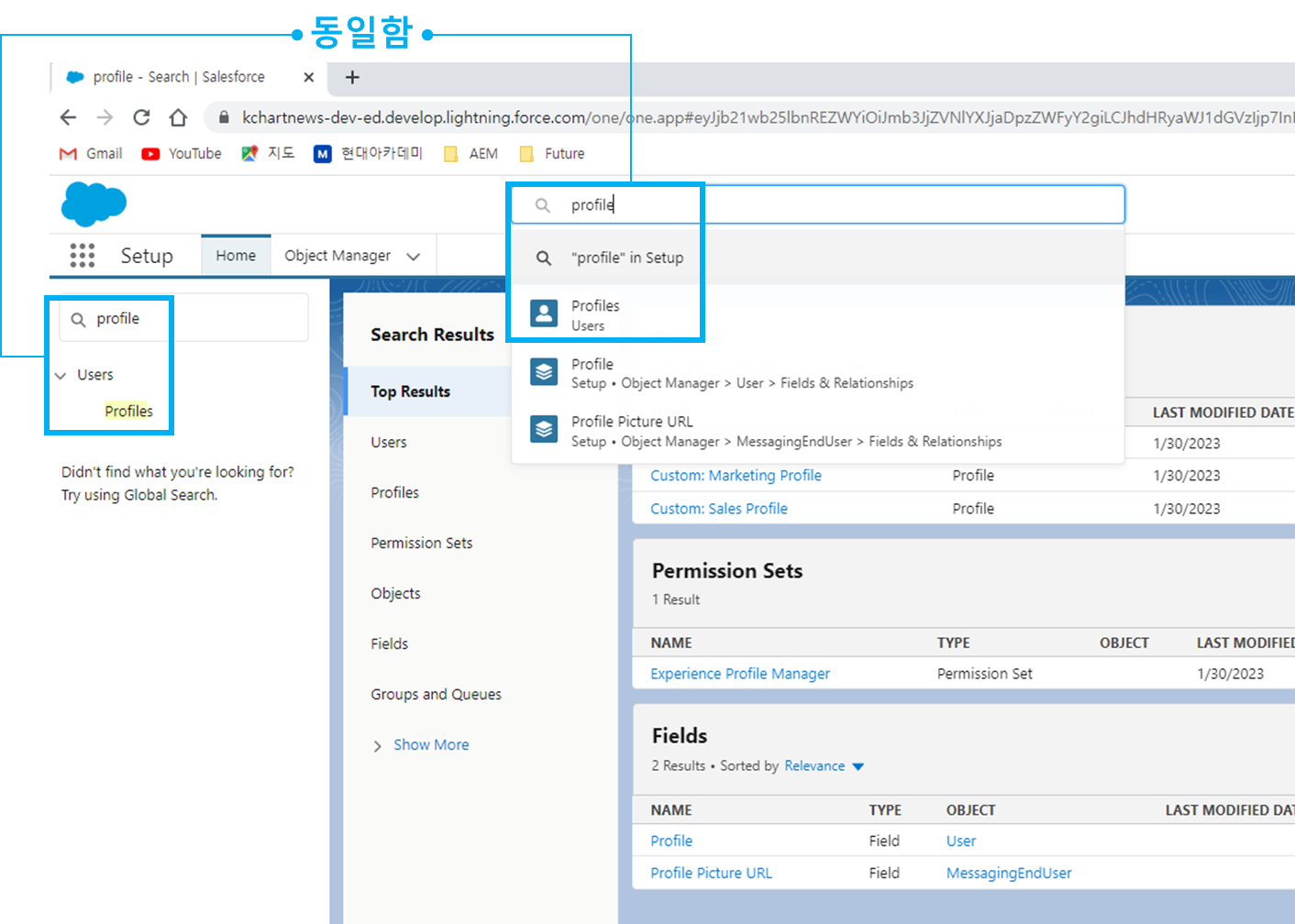Screen dimensions: 1295x924
Task: Click the Profiles Users person icon
Action: pos(545,313)
